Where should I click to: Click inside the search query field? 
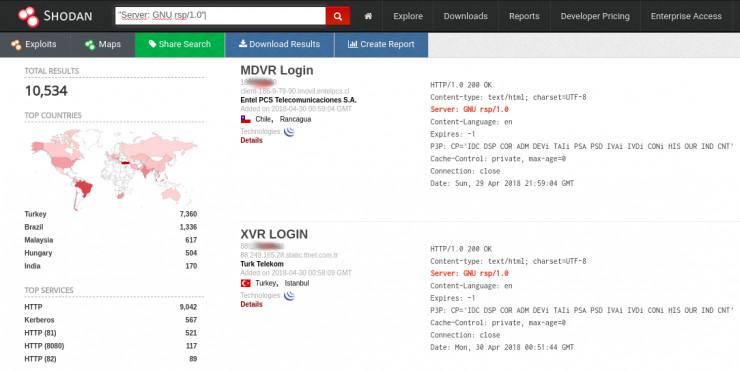pyautogui.click(x=220, y=16)
